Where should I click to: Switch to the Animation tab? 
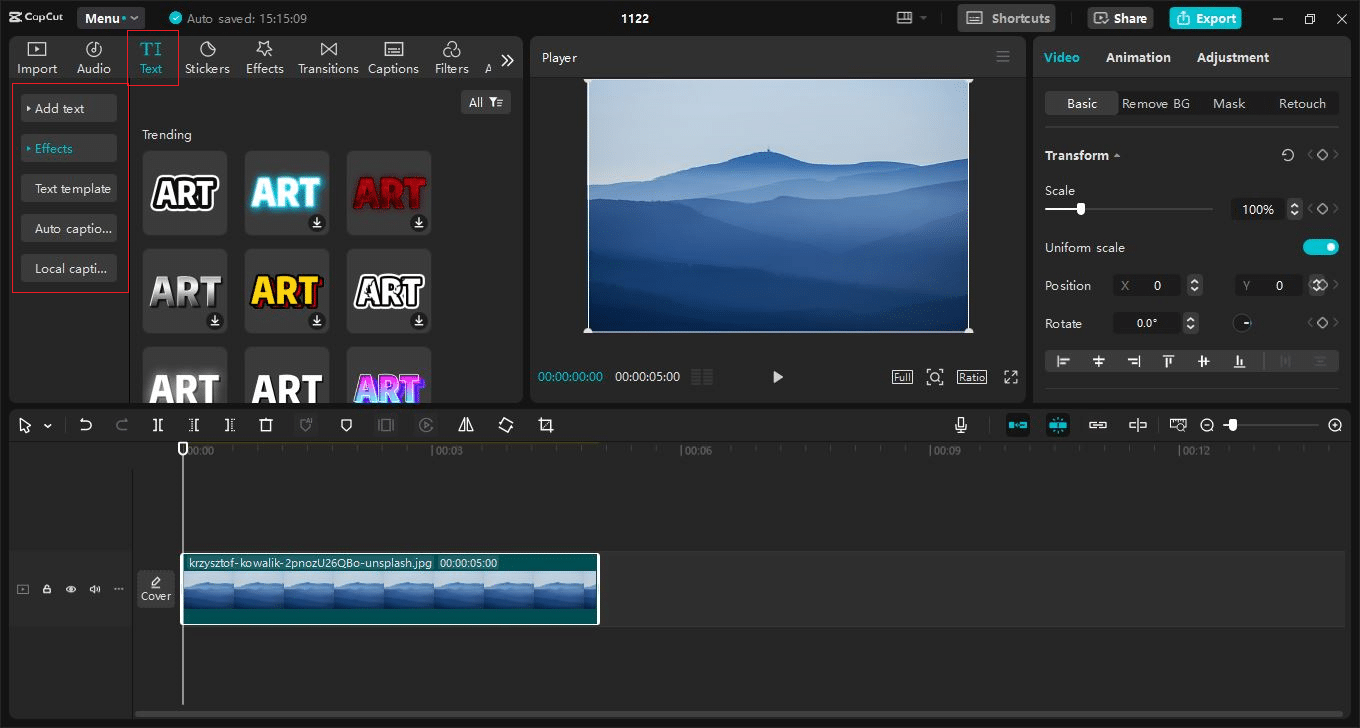1138,57
